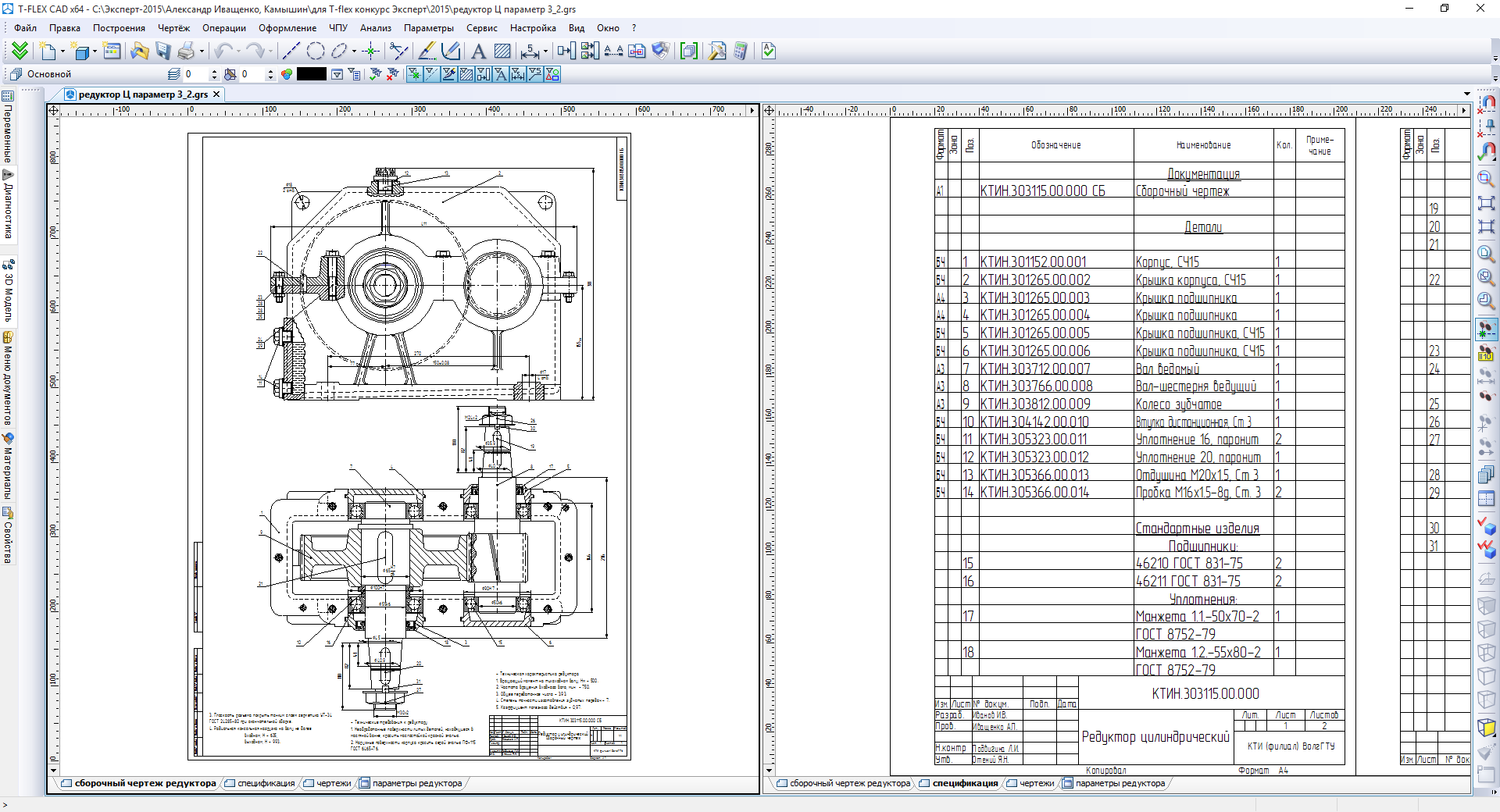
Task: Open the Меню документов side panel
Action: point(8,379)
